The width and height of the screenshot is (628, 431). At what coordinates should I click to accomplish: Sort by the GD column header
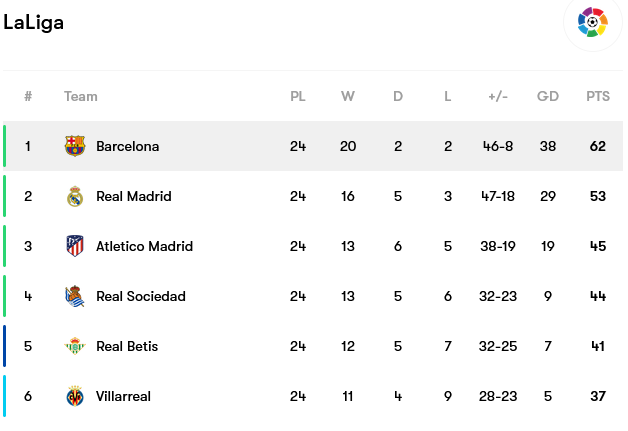pos(548,96)
